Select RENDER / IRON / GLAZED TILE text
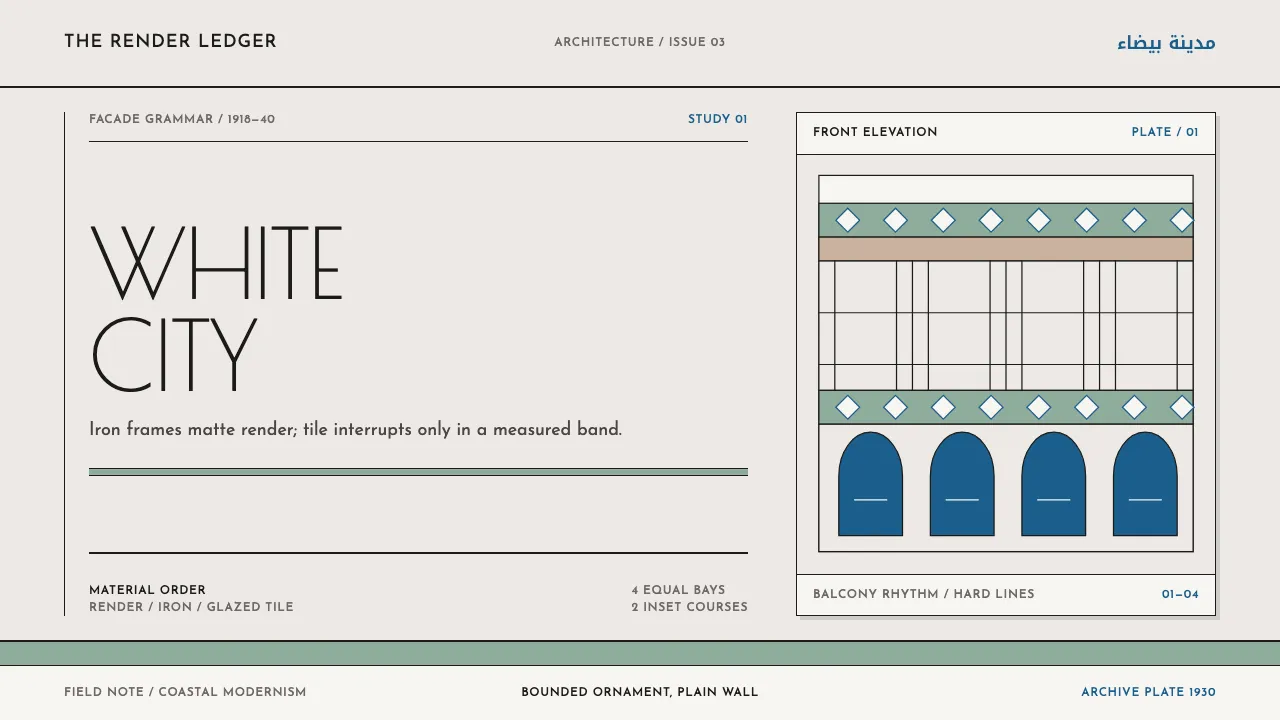This screenshot has width=1280, height=720. pos(191,607)
